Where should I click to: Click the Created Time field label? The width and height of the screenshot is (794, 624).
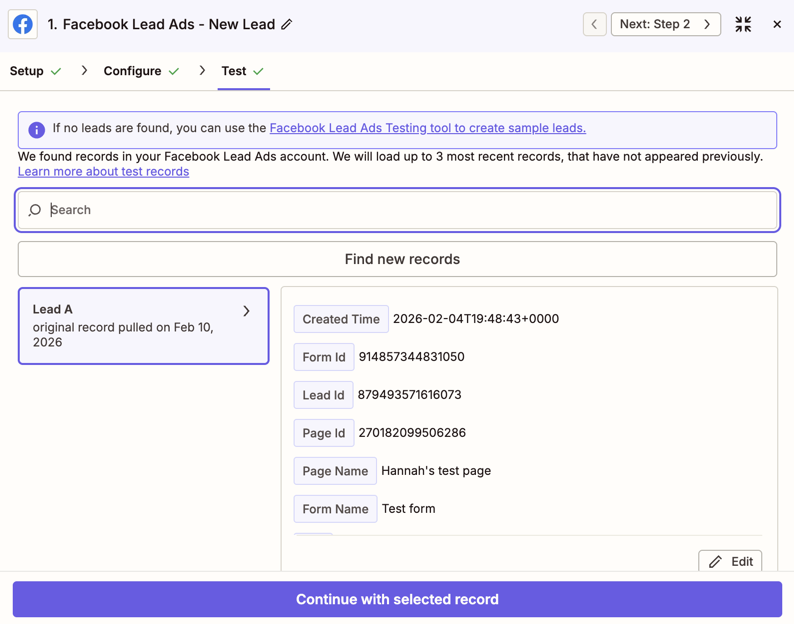point(341,319)
